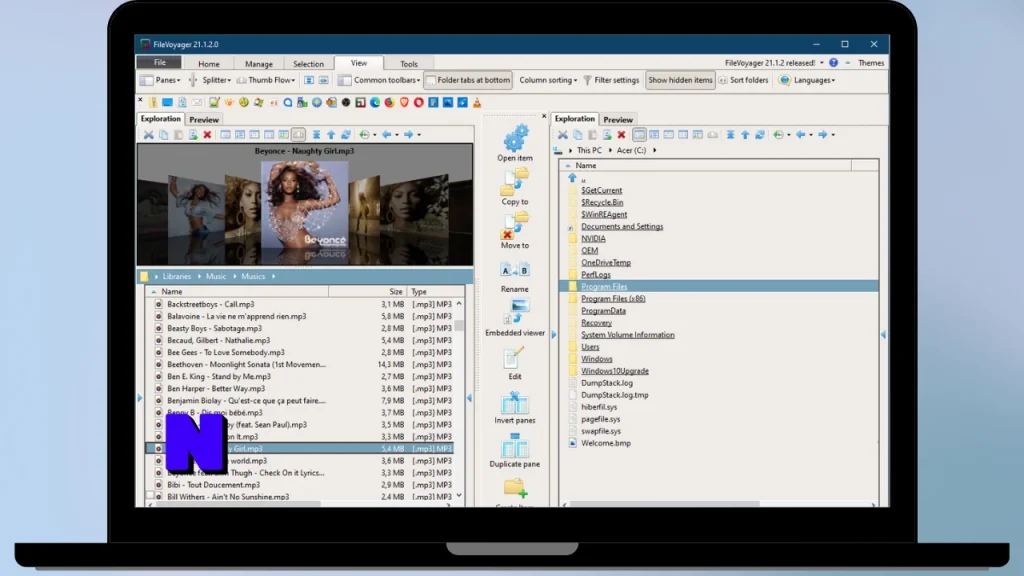Expand the news dropdown beside 'FileVoyager 21.1.2 released!'
Viewport: 1024px width, 576px height.
coord(822,63)
